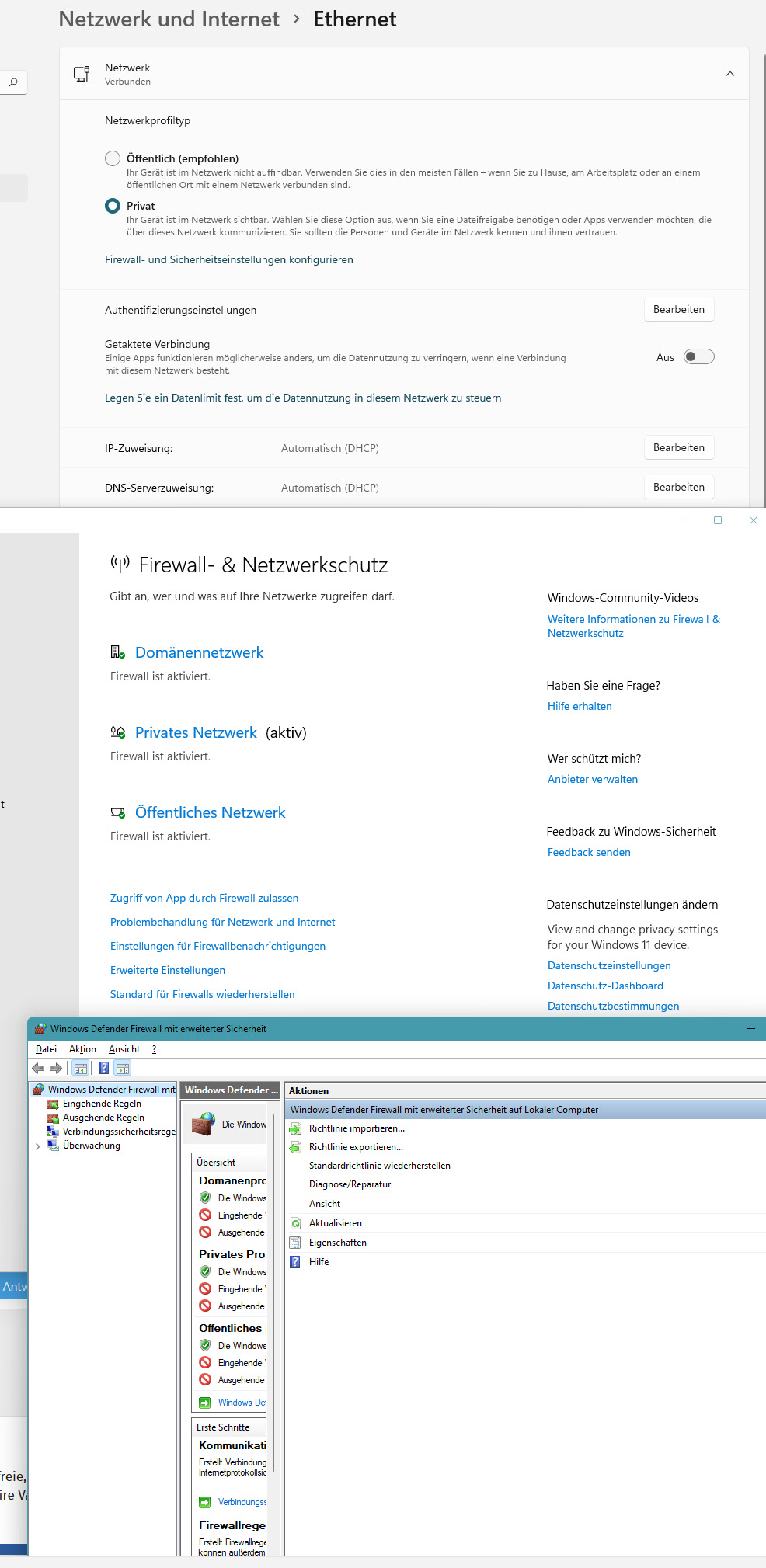Click the Windows Defender Firewall action group header
The image size is (766, 1568).
pyautogui.click(x=525, y=1110)
